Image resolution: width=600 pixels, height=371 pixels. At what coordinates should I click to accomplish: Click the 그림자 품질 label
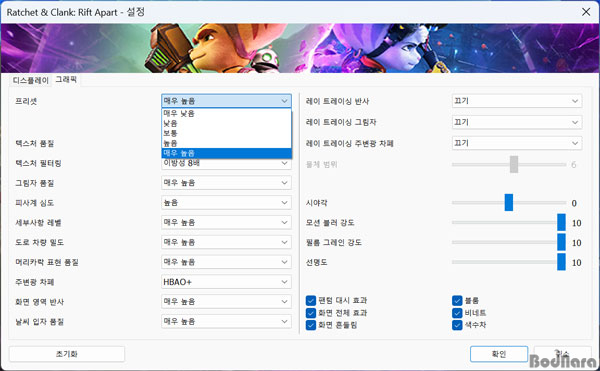click(x=34, y=183)
